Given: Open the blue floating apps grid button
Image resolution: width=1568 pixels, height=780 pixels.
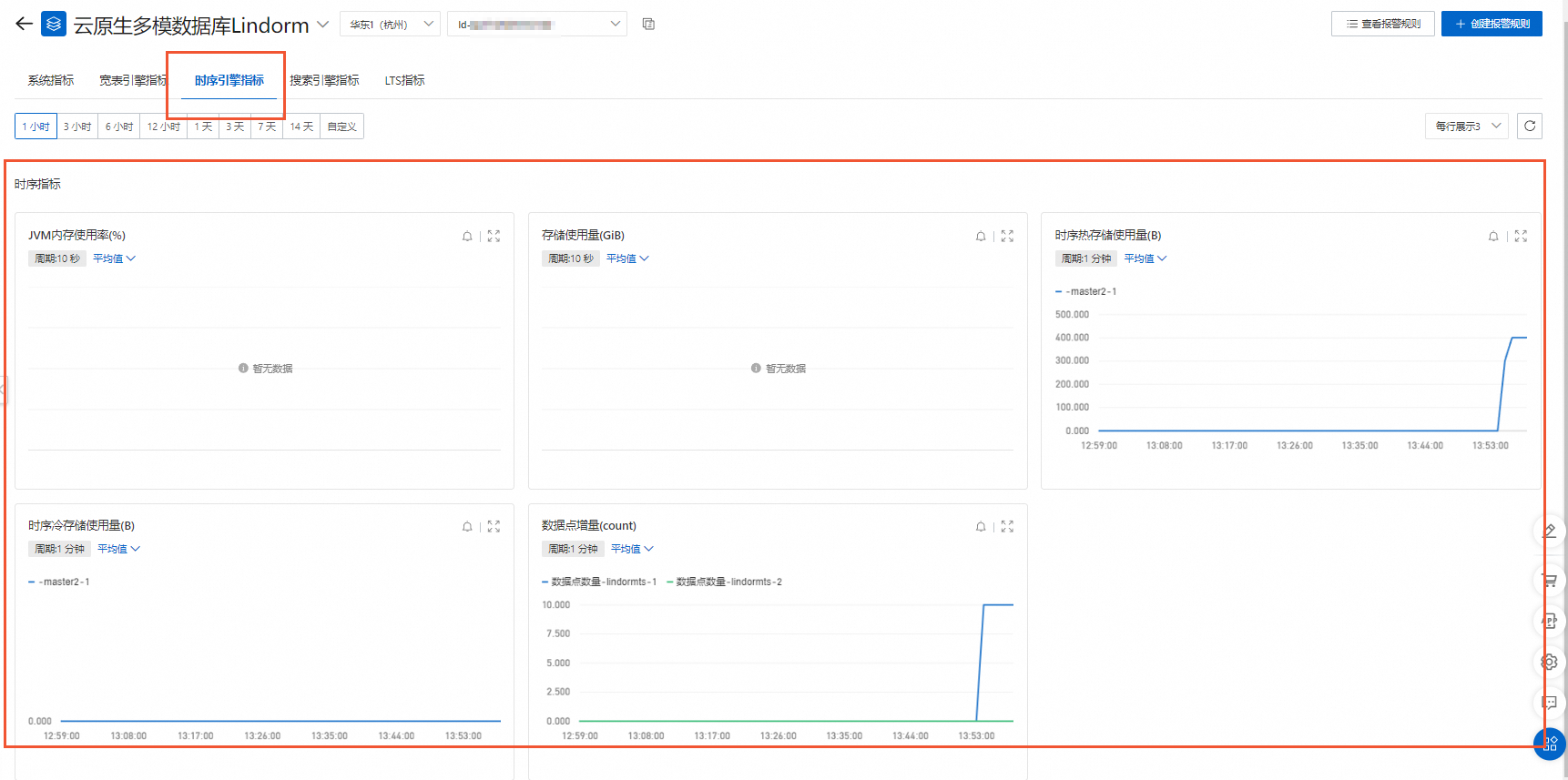Looking at the screenshot, I should pyautogui.click(x=1550, y=744).
